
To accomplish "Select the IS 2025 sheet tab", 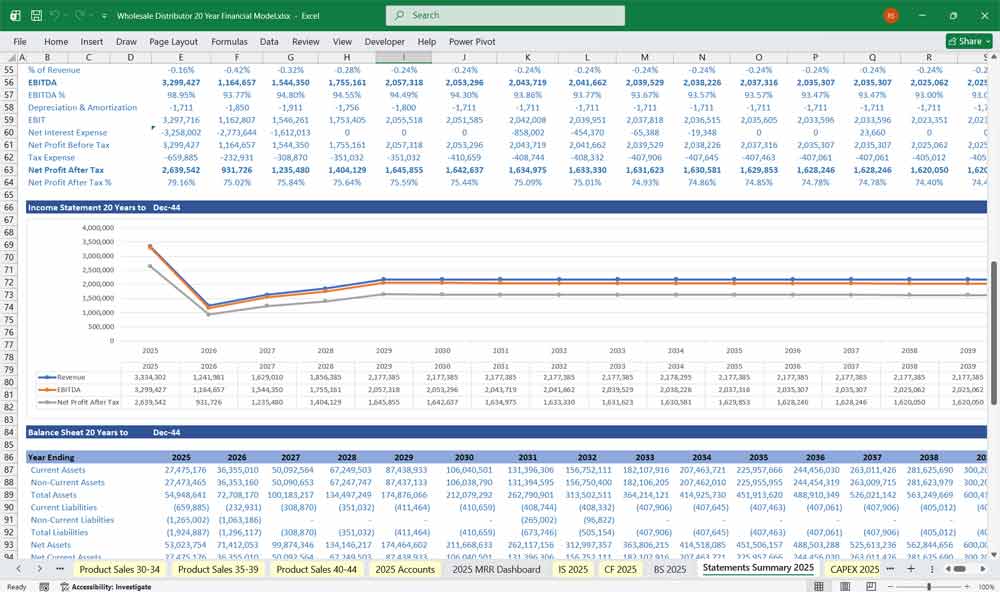I will pyautogui.click(x=572, y=568).
